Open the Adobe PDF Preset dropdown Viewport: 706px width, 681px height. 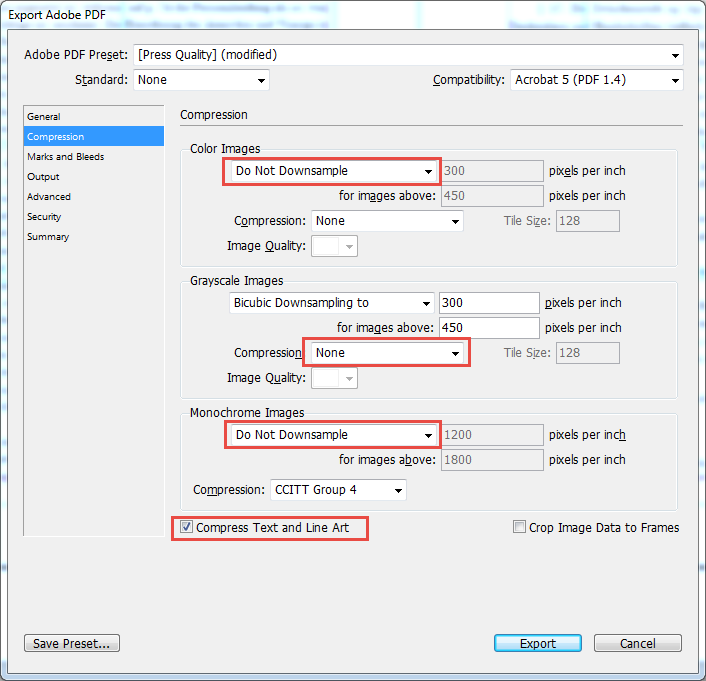(408, 55)
